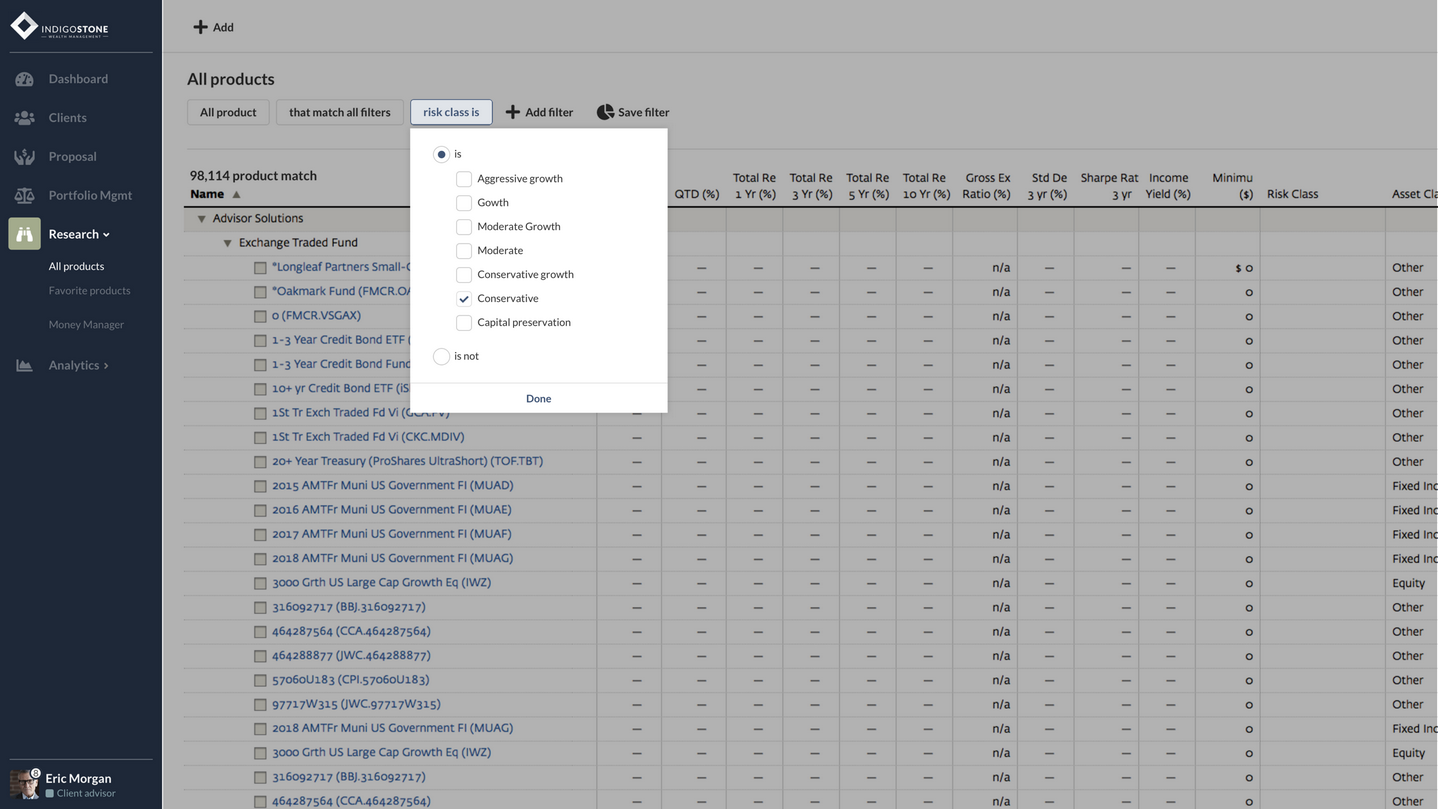Collapse the Advisor Solutions group
This screenshot has width=1438, height=809.
201,219
